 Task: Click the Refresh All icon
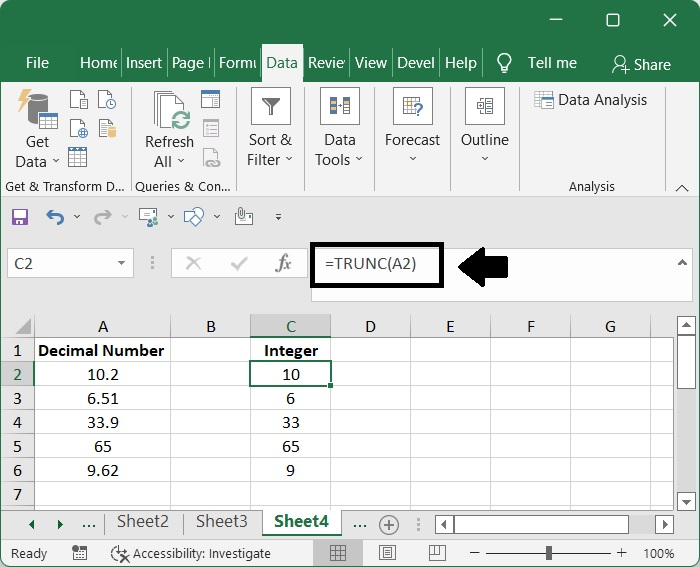[169, 115]
